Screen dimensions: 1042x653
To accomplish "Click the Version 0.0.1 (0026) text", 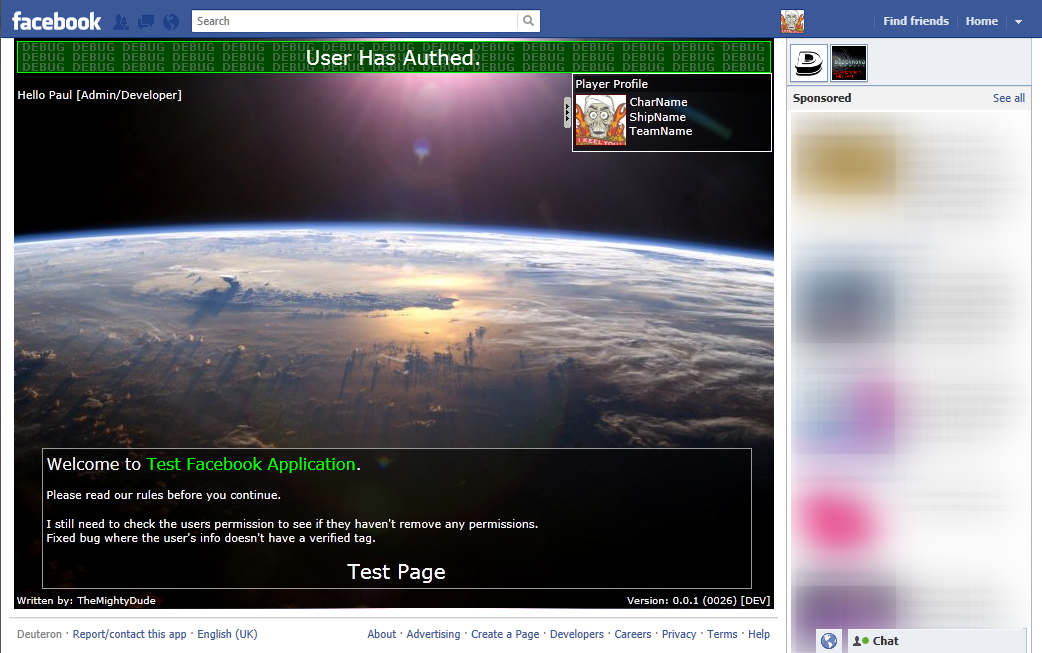I will (698, 601).
